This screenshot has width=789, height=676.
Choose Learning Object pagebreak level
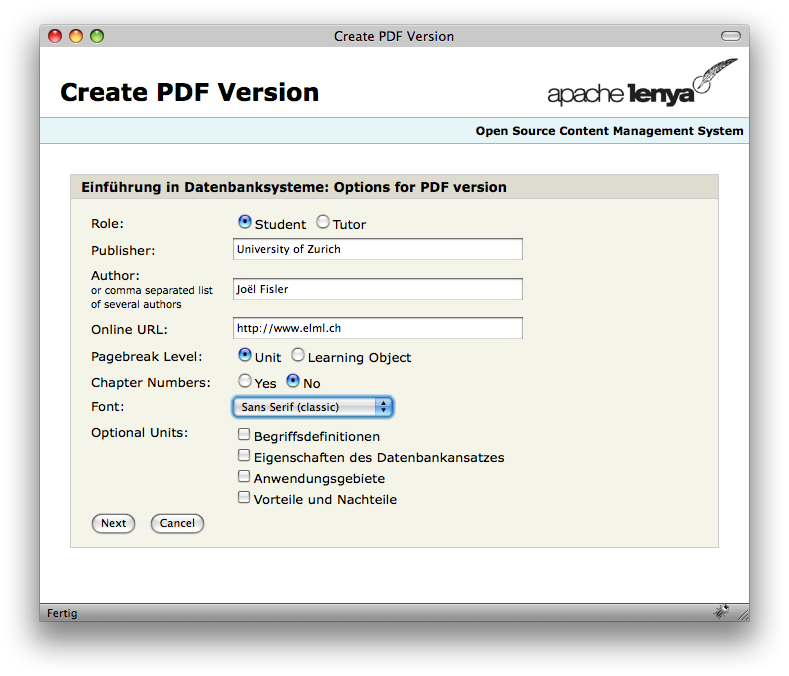(x=298, y=355)
